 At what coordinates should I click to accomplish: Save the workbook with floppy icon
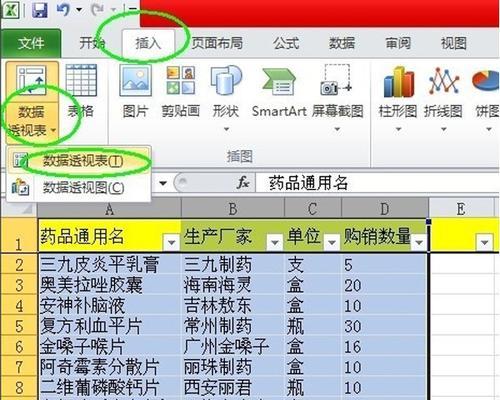coord(40,10)
